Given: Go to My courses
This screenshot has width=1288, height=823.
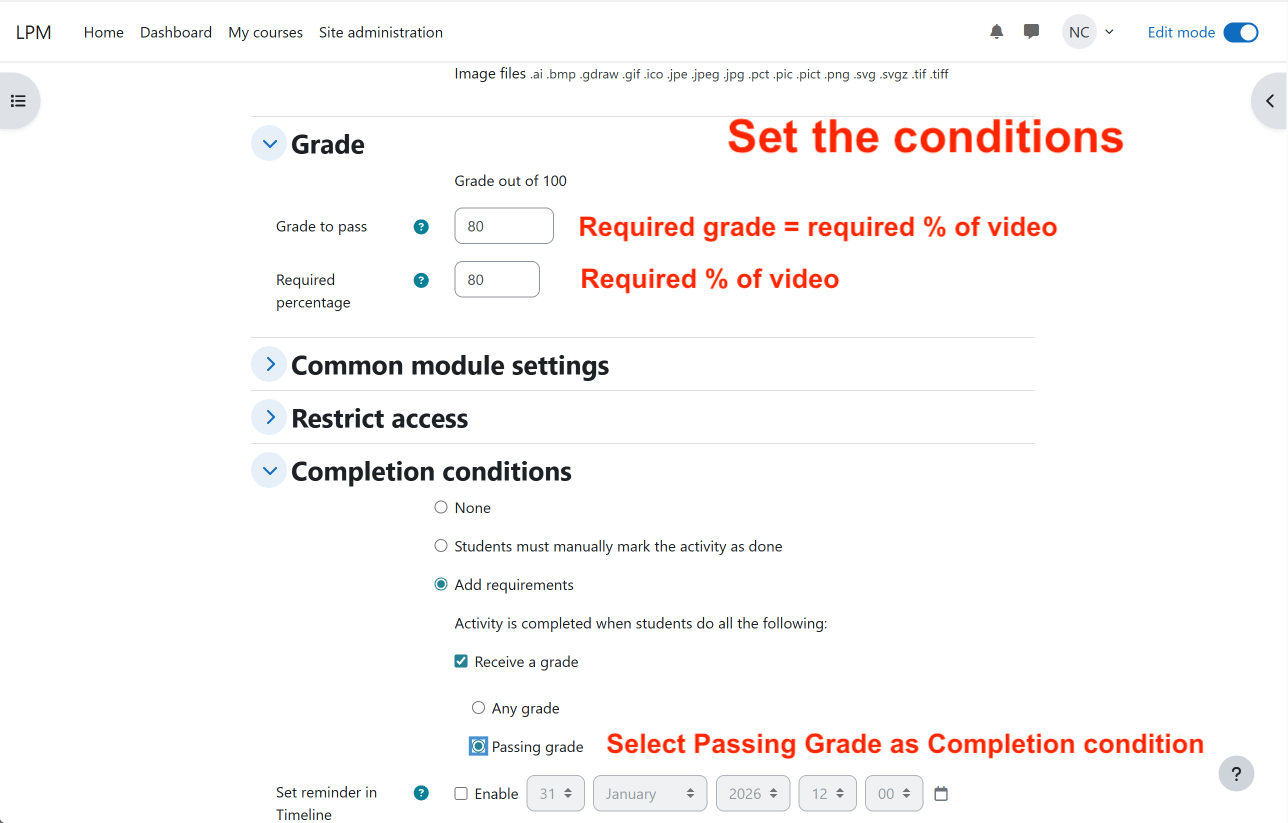Looking at the screenshot, I should coord(265,32).
